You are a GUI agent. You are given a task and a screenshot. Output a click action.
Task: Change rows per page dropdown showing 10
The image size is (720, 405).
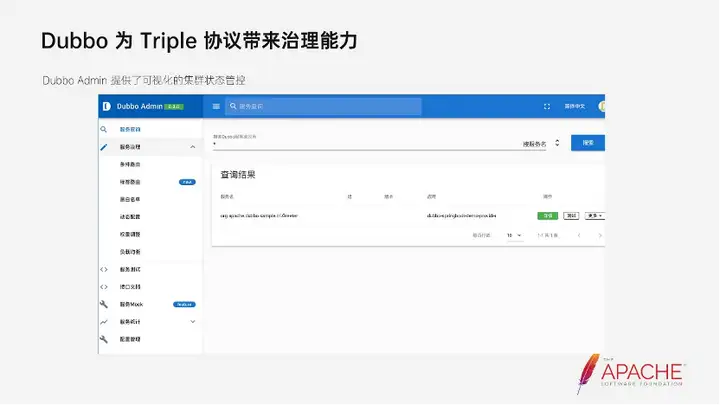pos(514,236)
